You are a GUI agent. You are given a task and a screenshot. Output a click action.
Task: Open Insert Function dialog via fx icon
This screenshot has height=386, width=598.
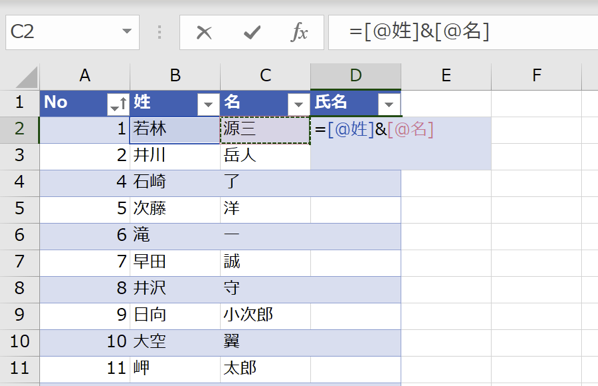(299, 32)
